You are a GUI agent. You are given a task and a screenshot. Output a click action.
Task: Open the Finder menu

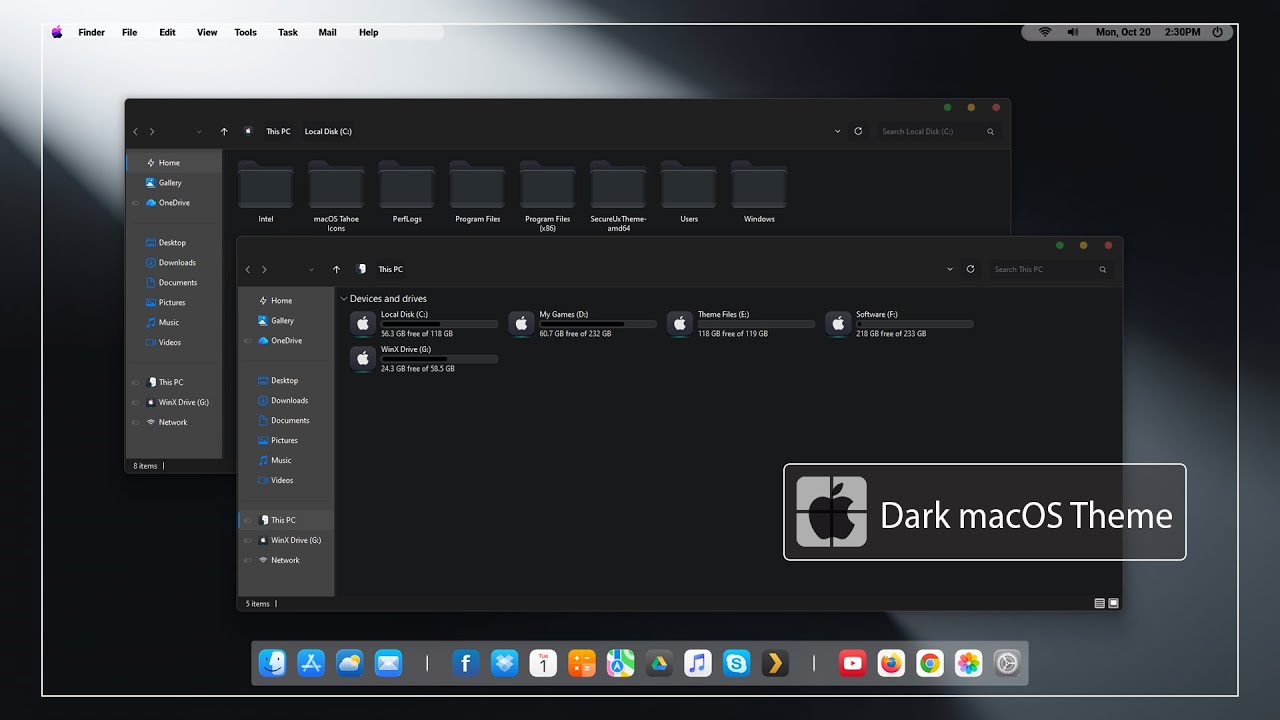tap(92, 32)
